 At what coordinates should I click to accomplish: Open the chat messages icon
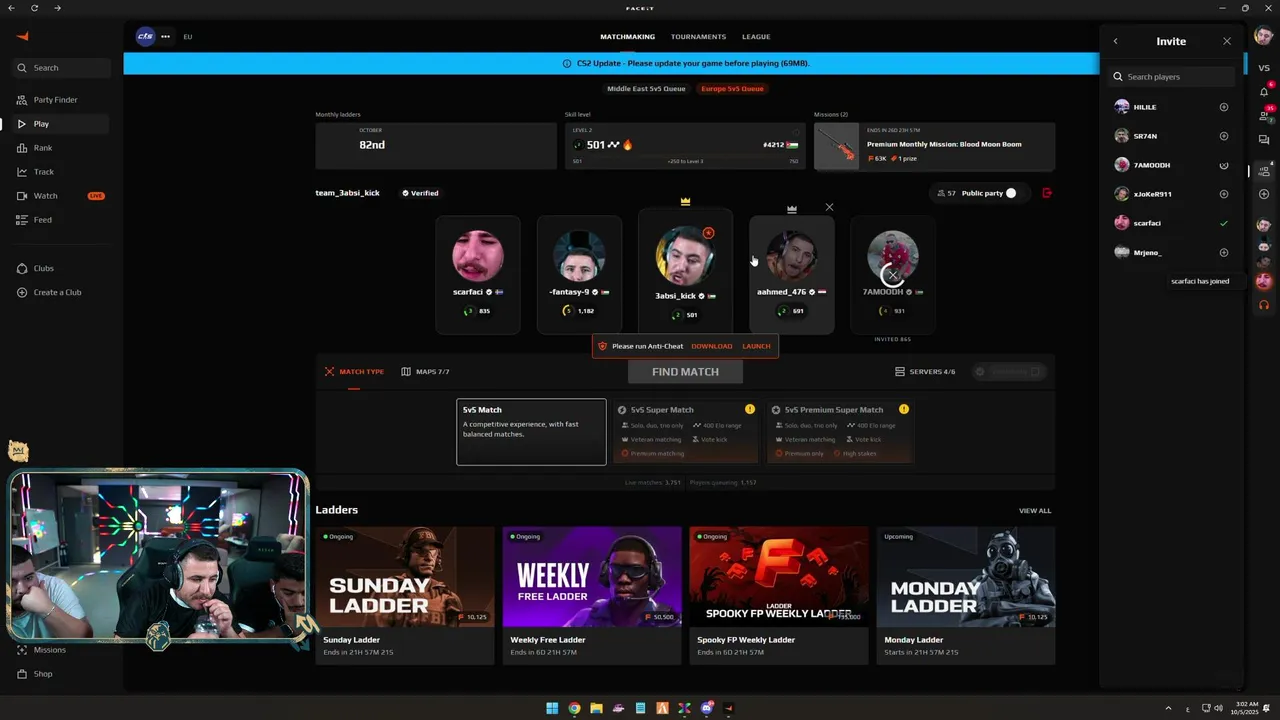click(x=1264, y=140)
